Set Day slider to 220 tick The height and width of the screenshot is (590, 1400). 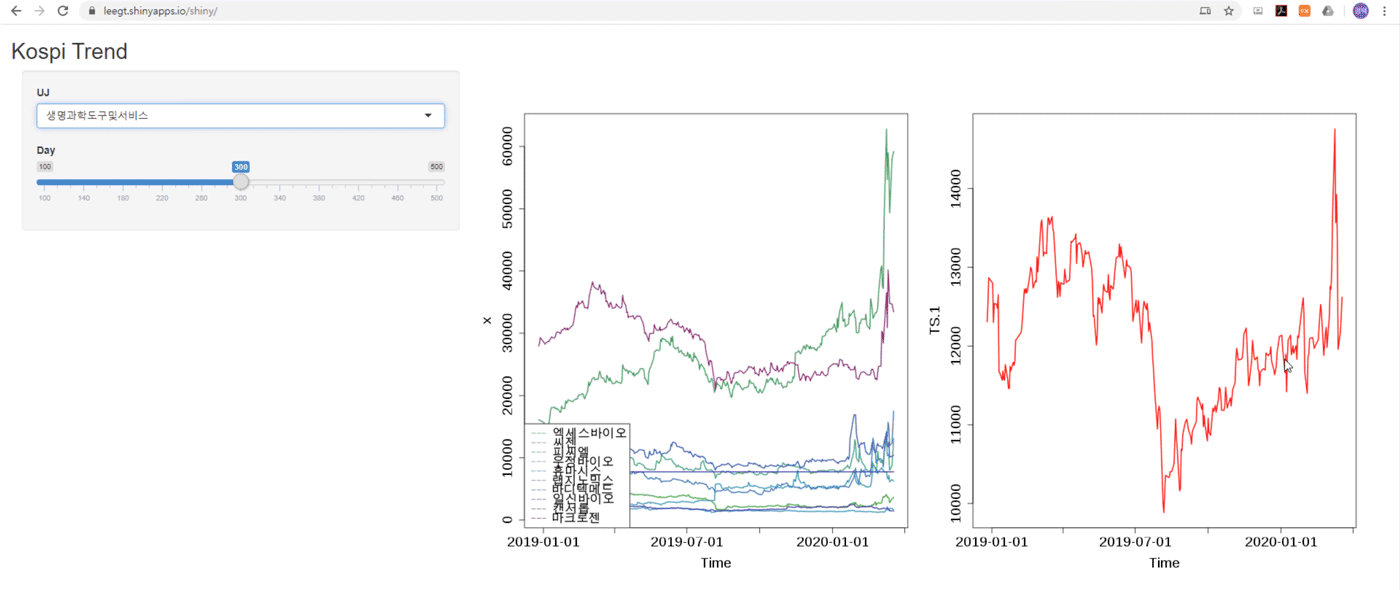click(162, 198)
